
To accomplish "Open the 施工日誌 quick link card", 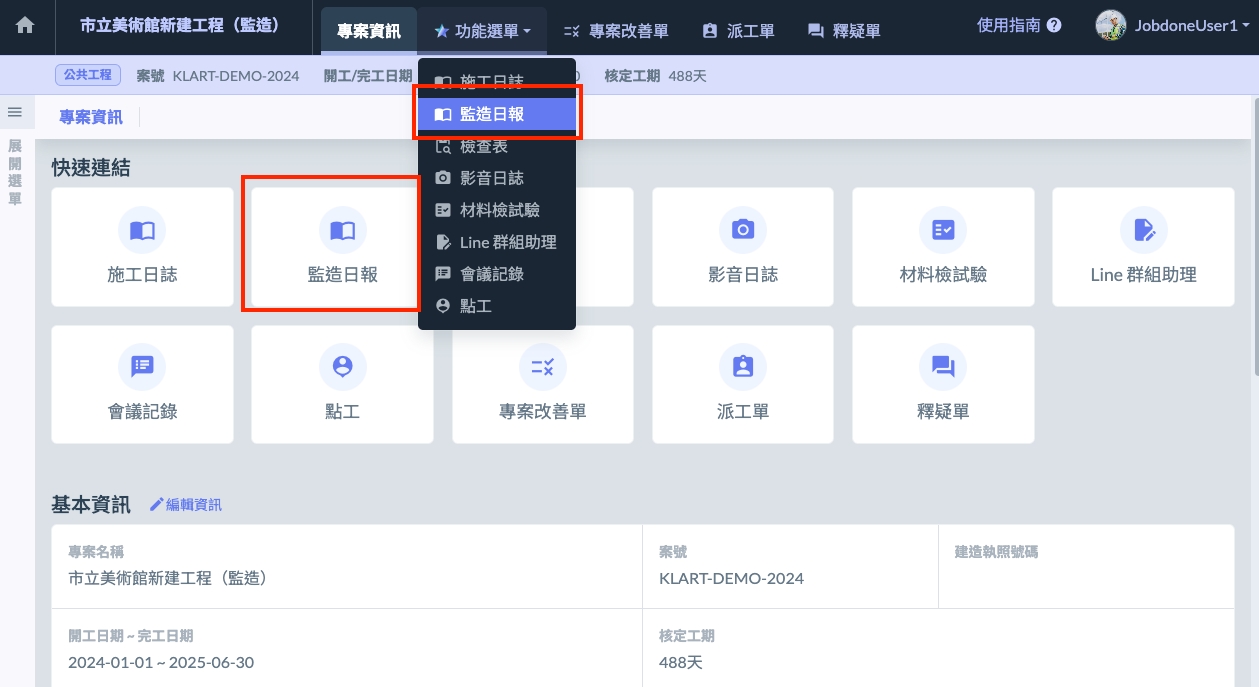I will click(x=142, y=247).
